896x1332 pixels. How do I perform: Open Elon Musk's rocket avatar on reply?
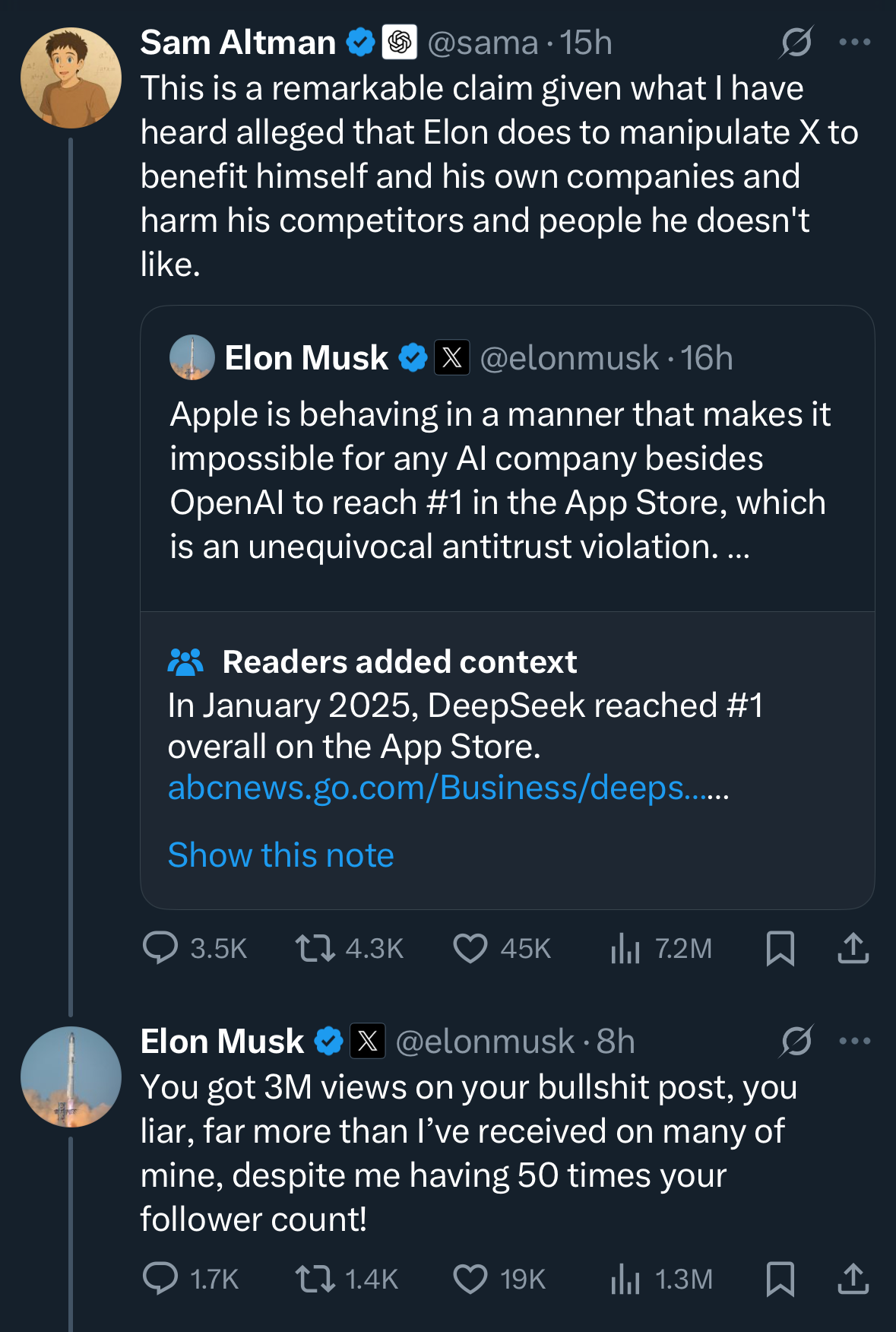tap(71, 1077)
